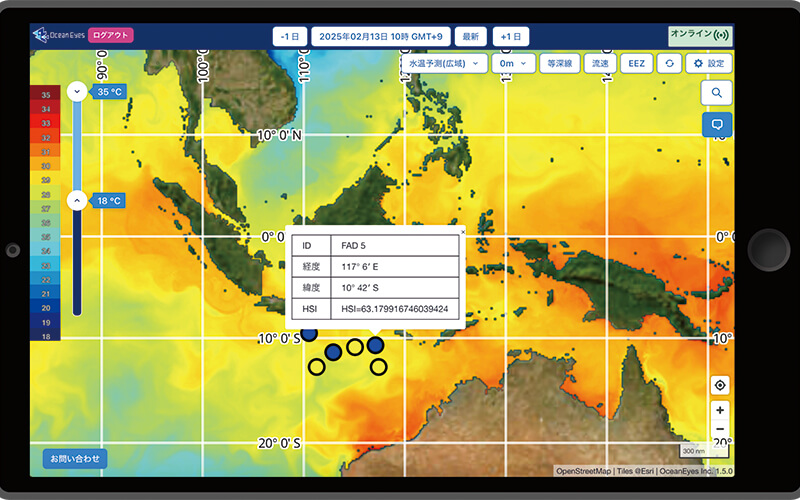The height and width of the screenshot is (500, 800).
Task: Click the orange 31 legend swatch
Action: click(x=45, y=152)
